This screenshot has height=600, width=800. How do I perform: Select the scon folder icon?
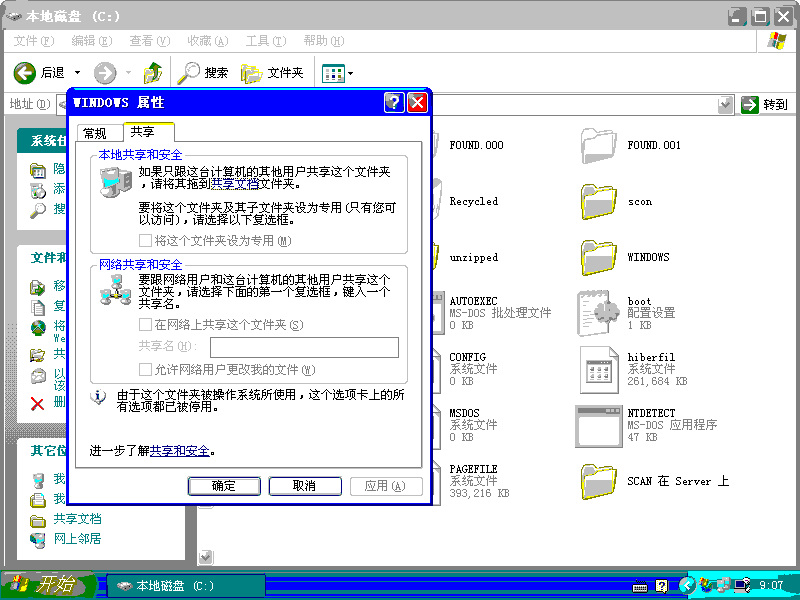pos(598,202)
